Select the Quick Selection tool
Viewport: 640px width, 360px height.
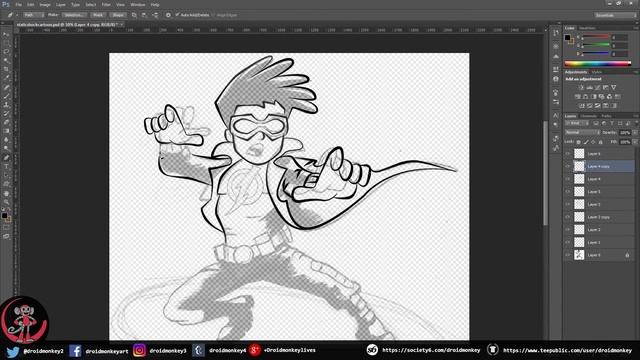[x=6, y=60]
